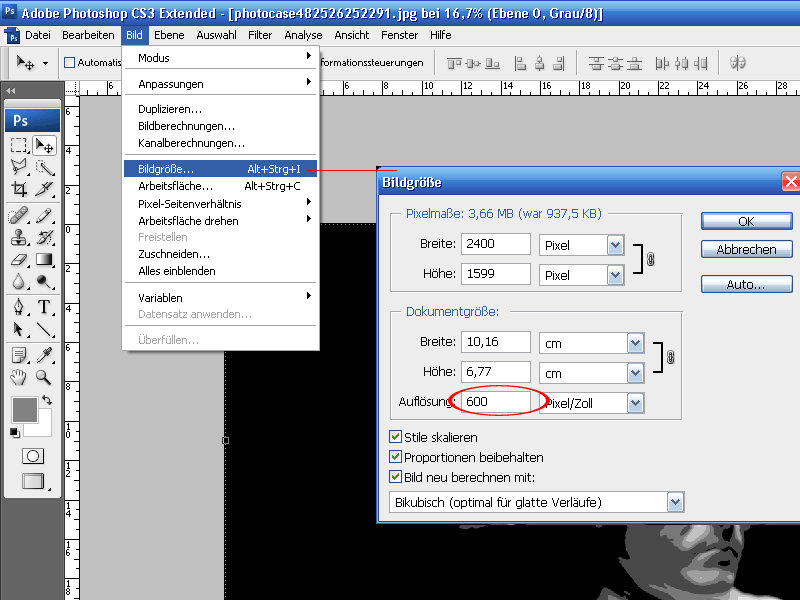Reset default black and white colors
The height and width of the screenshot is (600, 800).
(x=15, y=433)
